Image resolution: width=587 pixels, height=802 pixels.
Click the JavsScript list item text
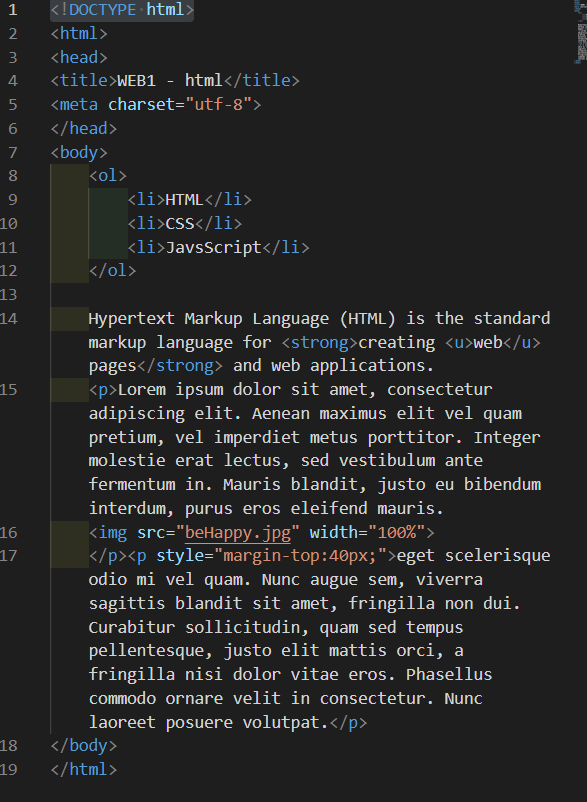[x=214, y=248]
